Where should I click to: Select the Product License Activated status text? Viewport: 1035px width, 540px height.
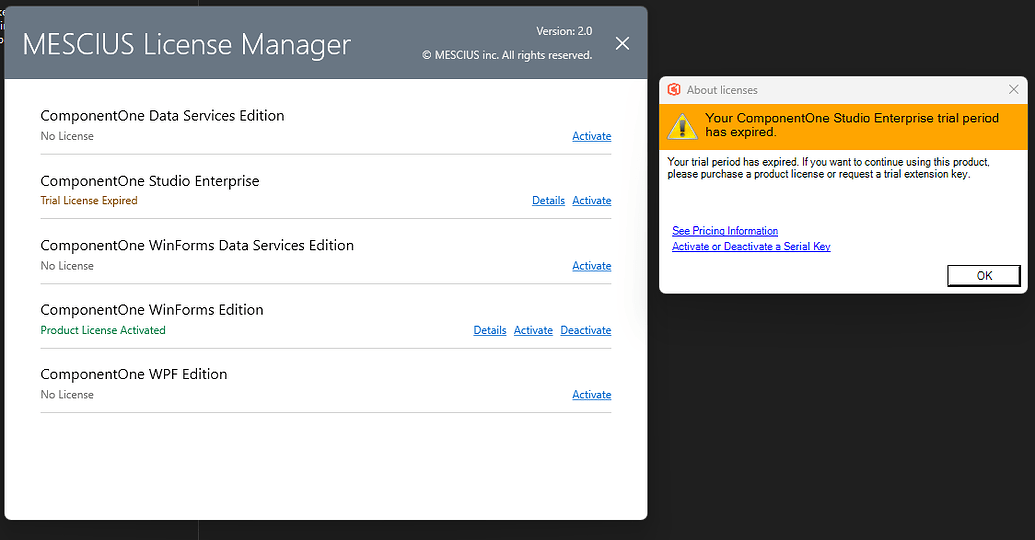pyautogui.click(x=103, y=330)
